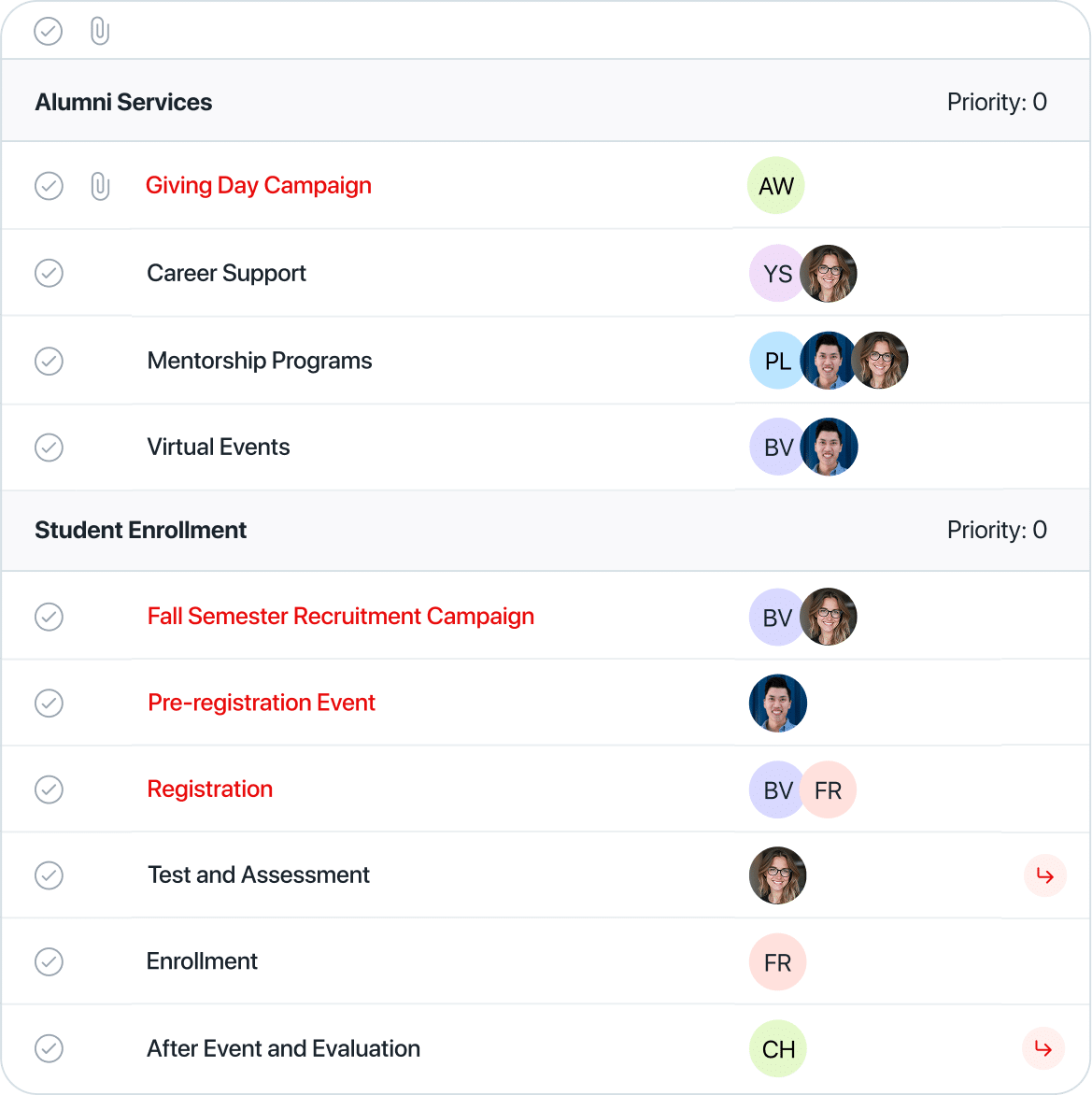
Task: Click the subtask arrow on Test and Assessment
Action: [1044, 875]
